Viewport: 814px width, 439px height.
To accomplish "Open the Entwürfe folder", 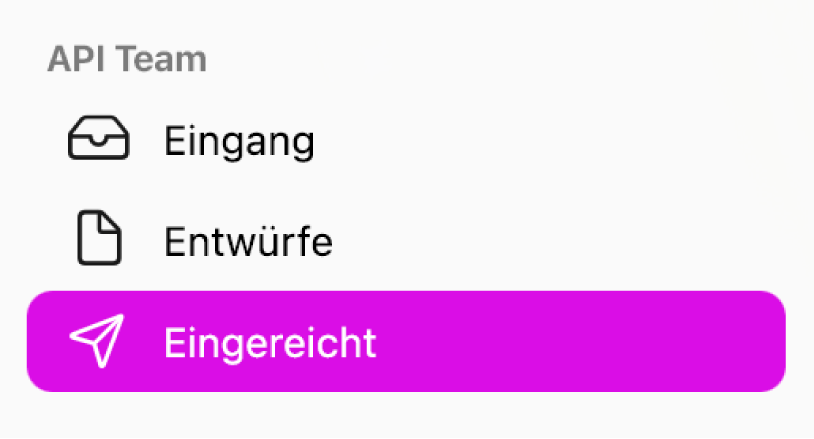I will click(247, 242).
